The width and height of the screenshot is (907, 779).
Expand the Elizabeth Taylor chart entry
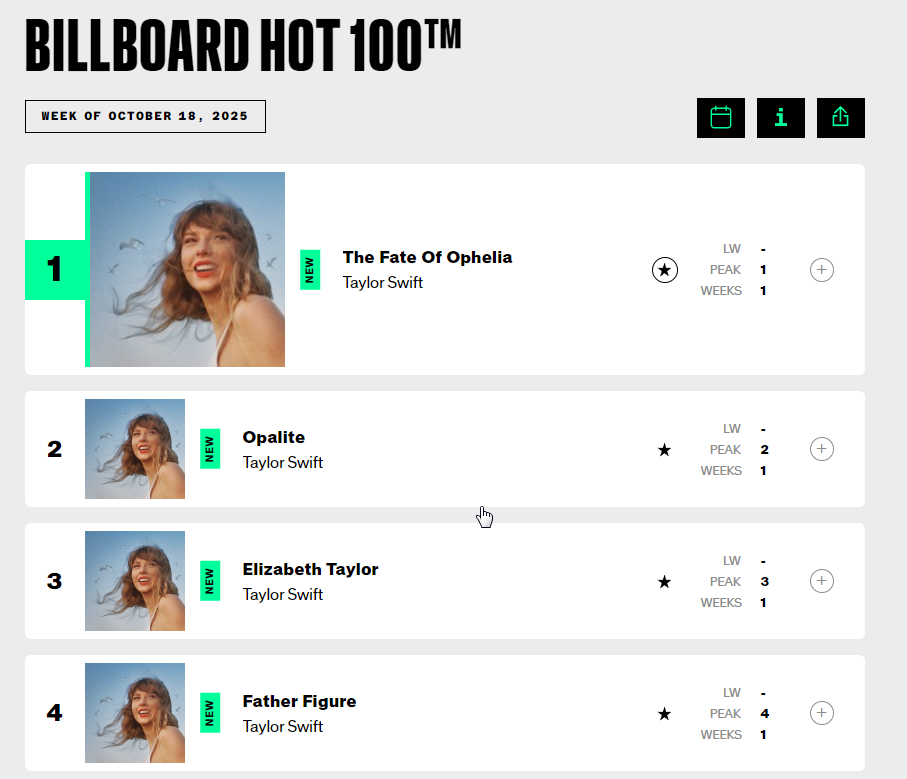[x=821, y=581]
